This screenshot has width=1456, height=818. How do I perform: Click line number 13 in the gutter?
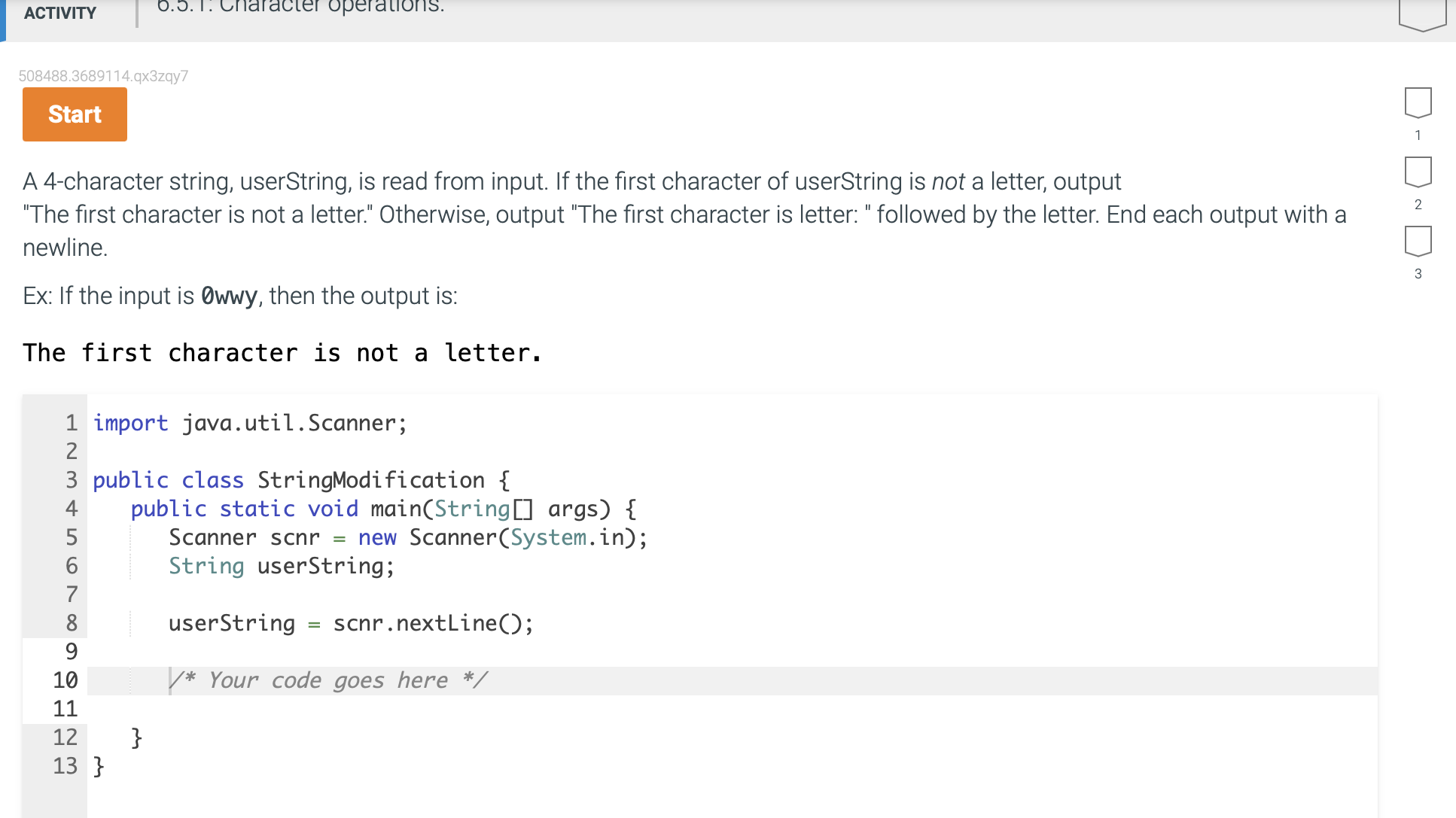(65, 766)
